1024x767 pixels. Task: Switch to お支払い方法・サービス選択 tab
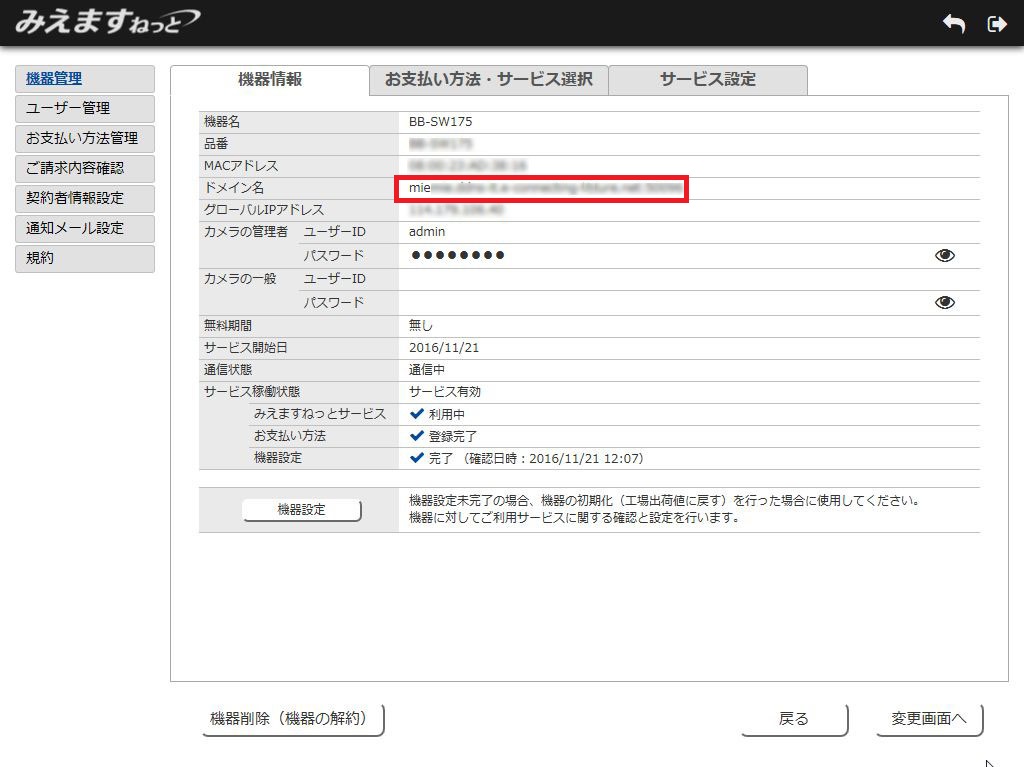(488, 80)
